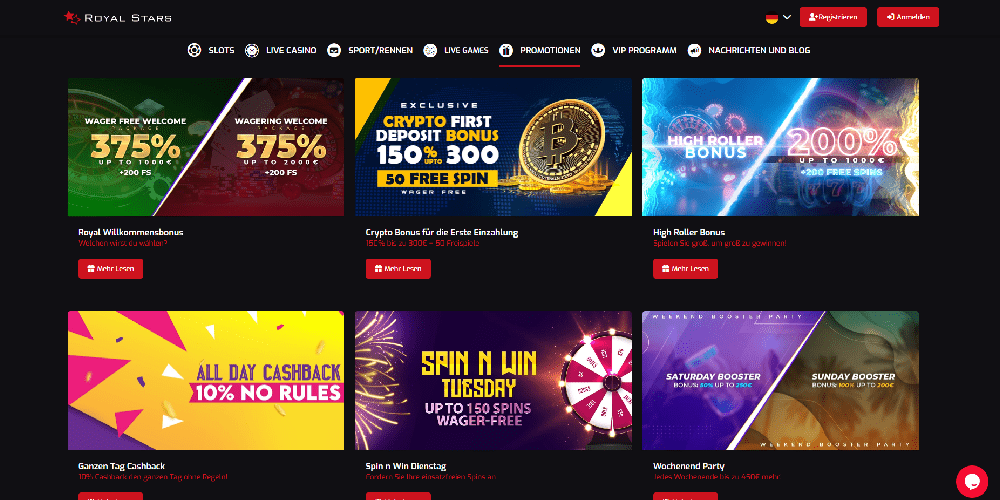This screenshot has height=500, width=1000.
Task: Open the Spin N Win Tuesday banner
Action: 494,380
